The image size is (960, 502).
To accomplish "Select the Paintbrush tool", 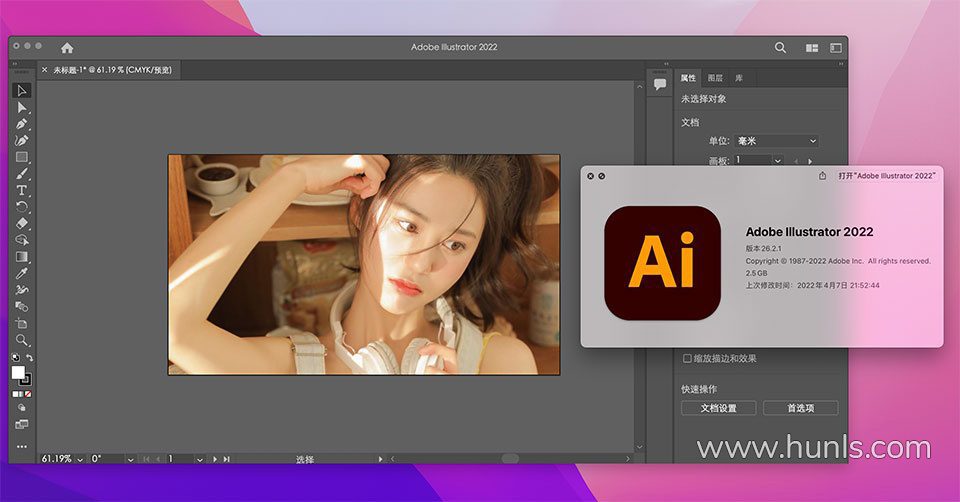I will click(22, 174).
